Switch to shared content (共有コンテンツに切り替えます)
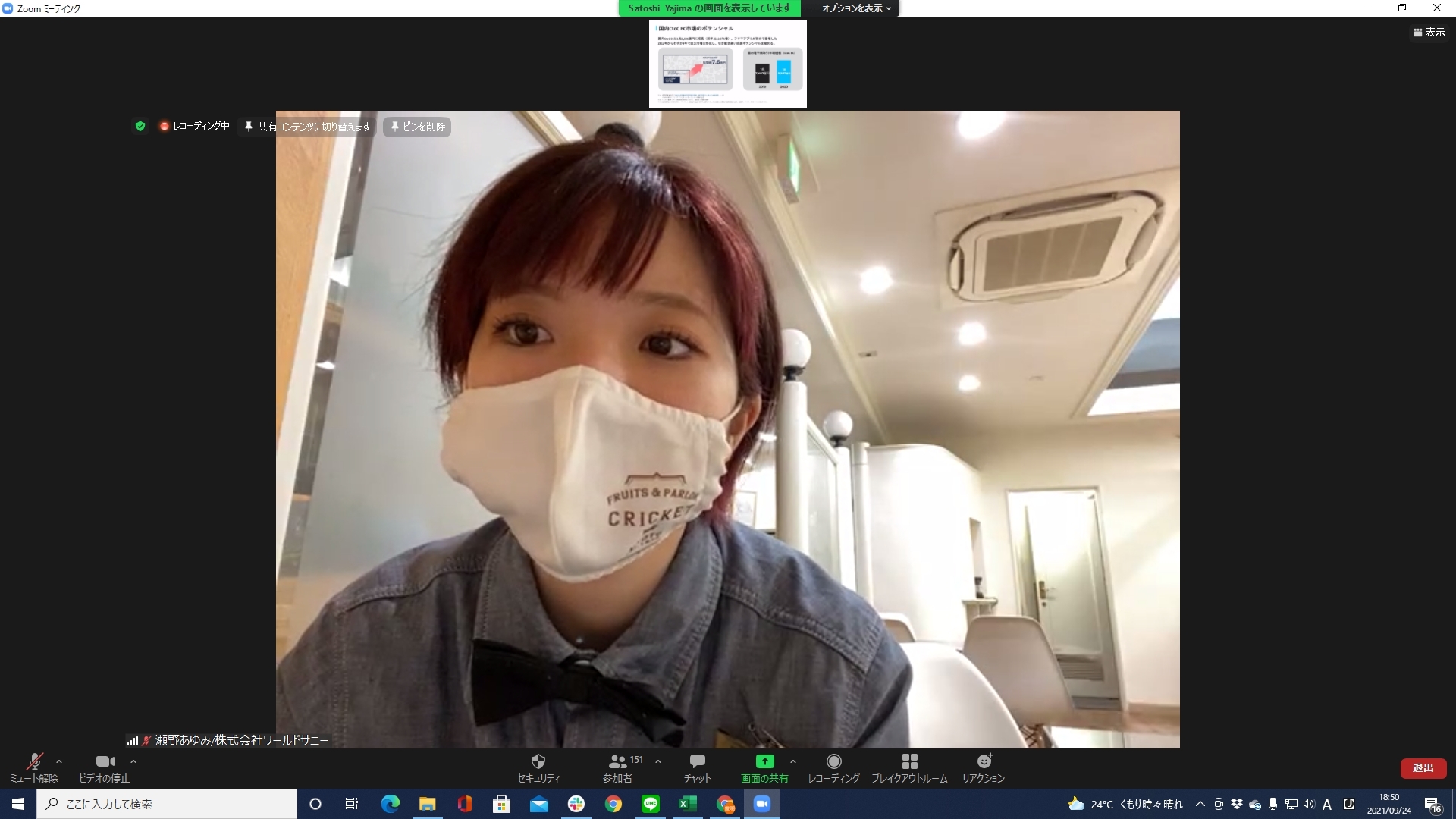The height and width of the screenshot is (819, 1456). click(x=307, y=127)
